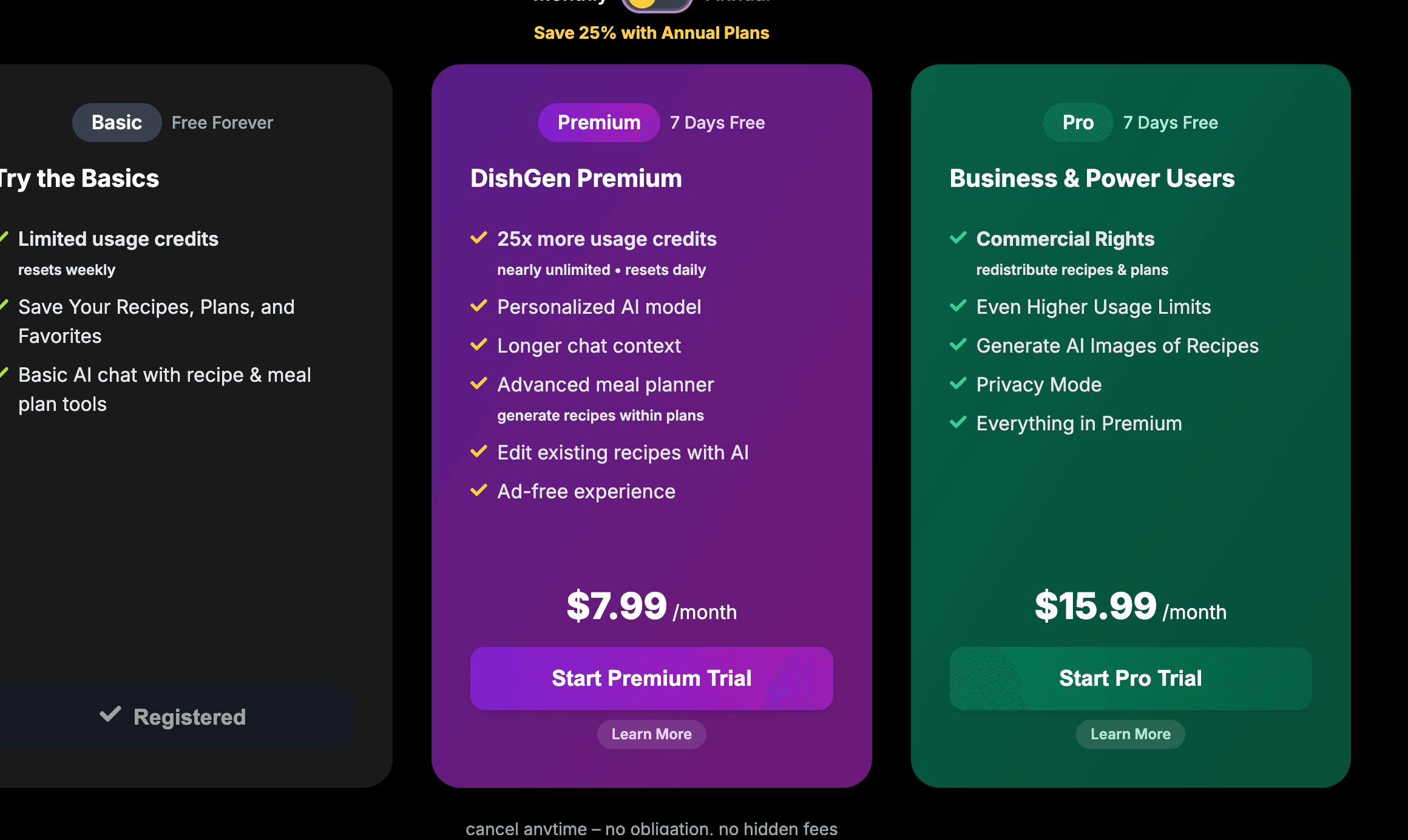The image size is (1408, 840).
Task: Click the checkmark beside Privacy Mode
Action: pos(958,384)
